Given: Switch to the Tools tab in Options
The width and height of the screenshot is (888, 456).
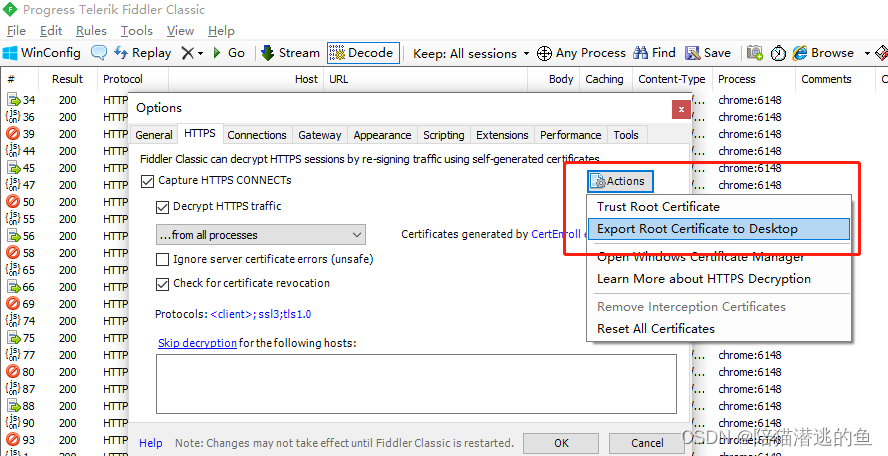Looking at the screenshot, I should pyautogui.click(x=626, y=135).
